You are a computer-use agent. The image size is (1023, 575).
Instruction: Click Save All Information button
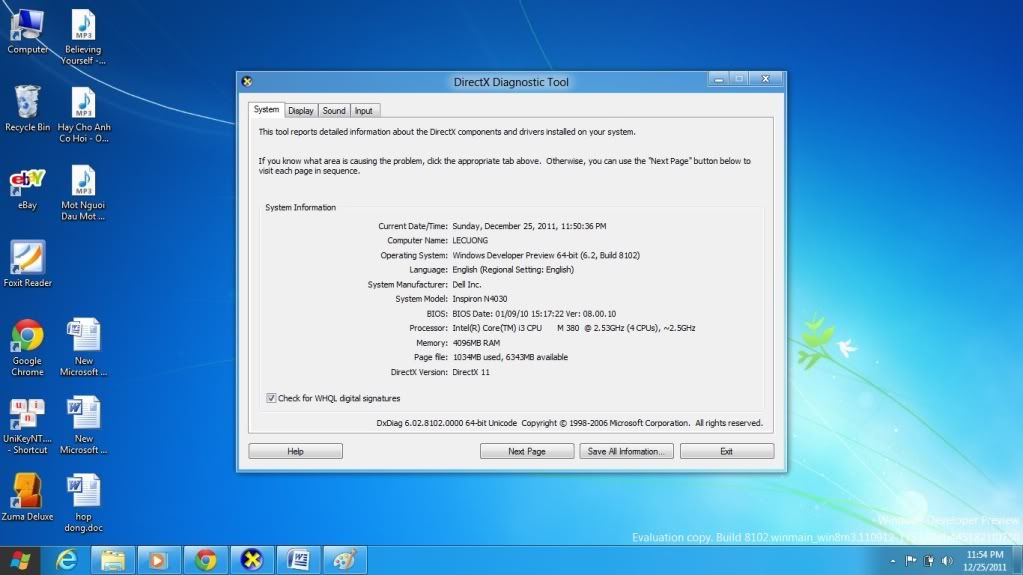pos(626,451)
